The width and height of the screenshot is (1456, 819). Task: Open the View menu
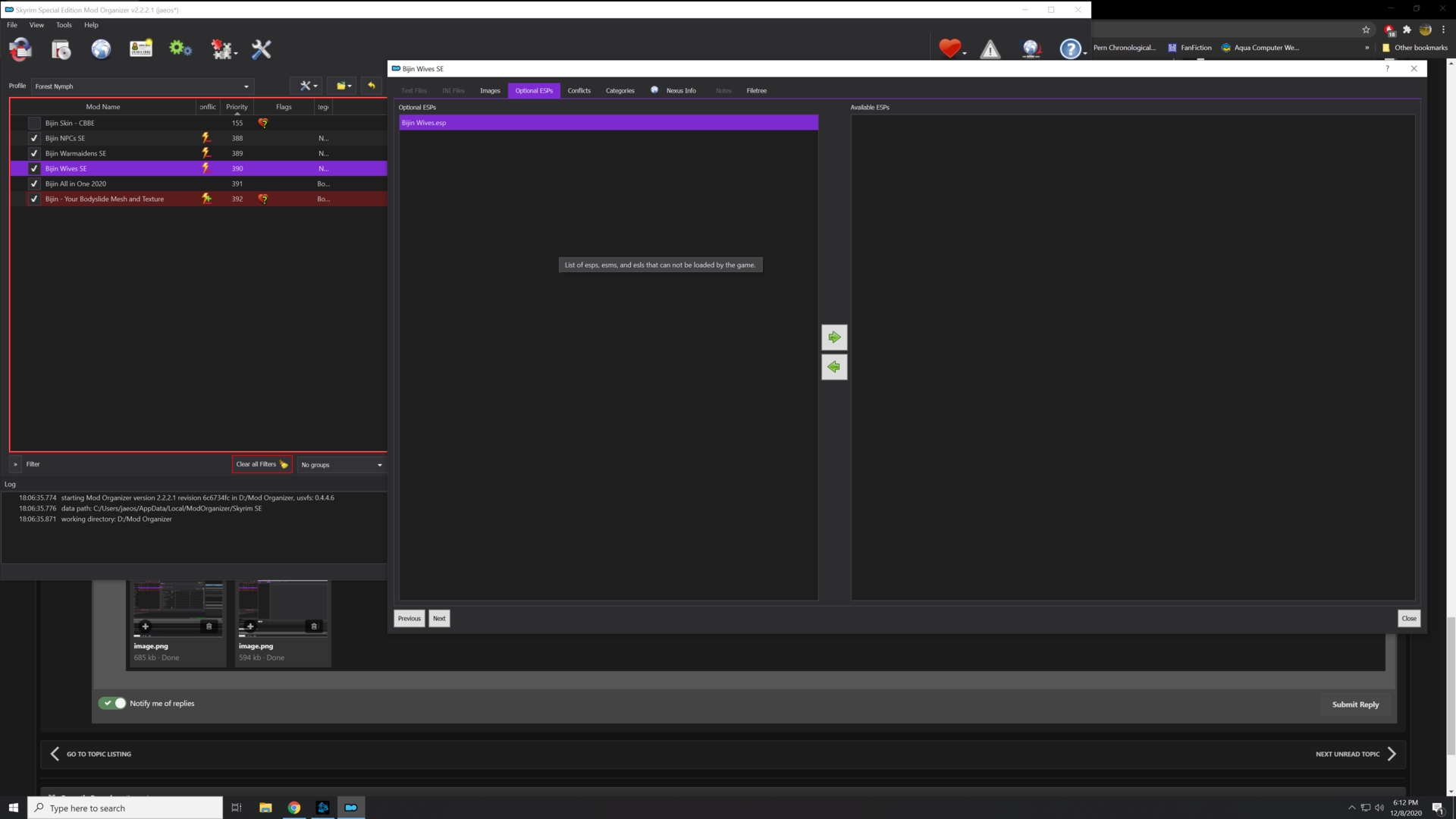click(36, 25)
